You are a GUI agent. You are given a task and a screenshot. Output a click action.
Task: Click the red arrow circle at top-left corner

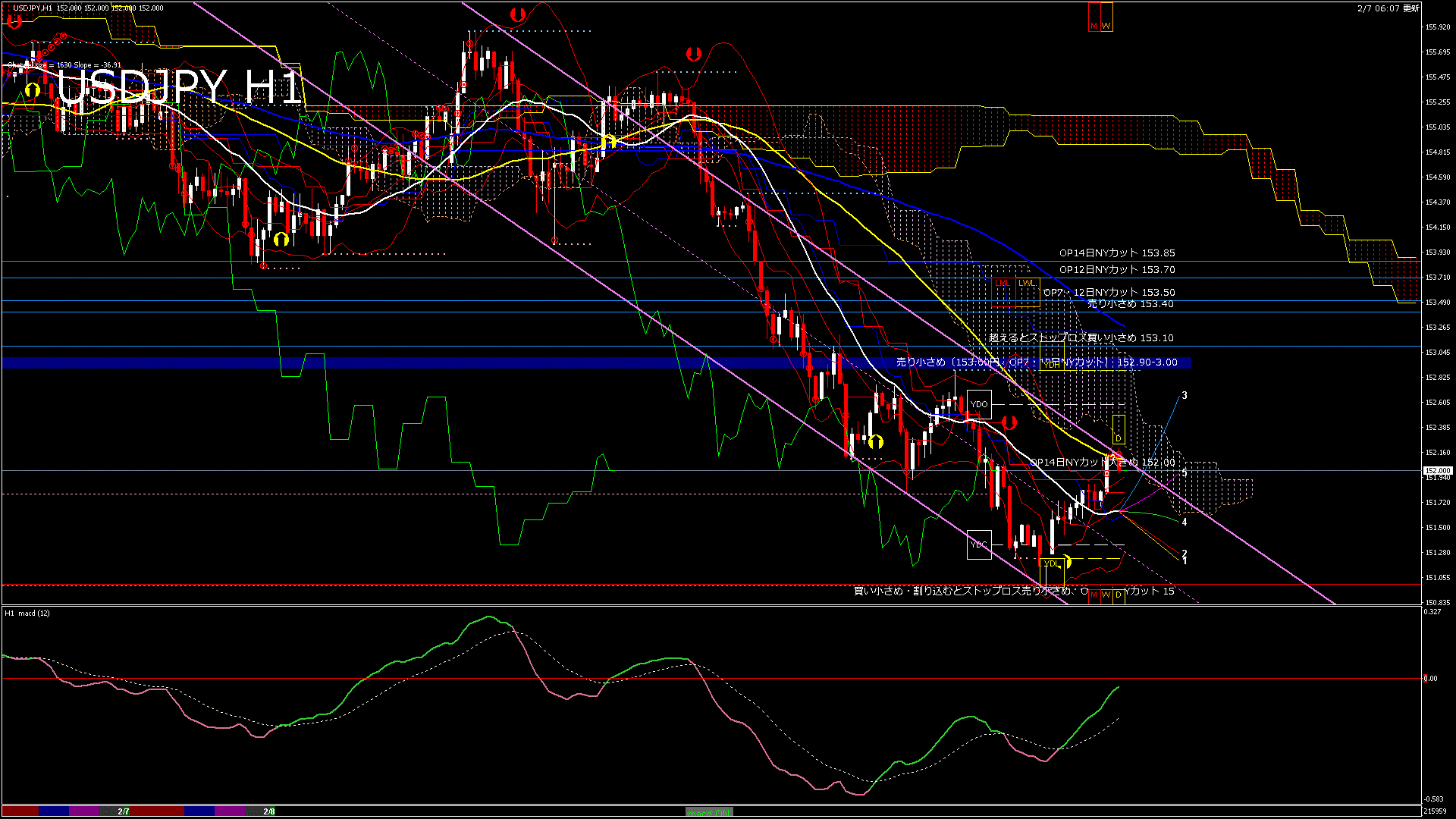point(14,22)
